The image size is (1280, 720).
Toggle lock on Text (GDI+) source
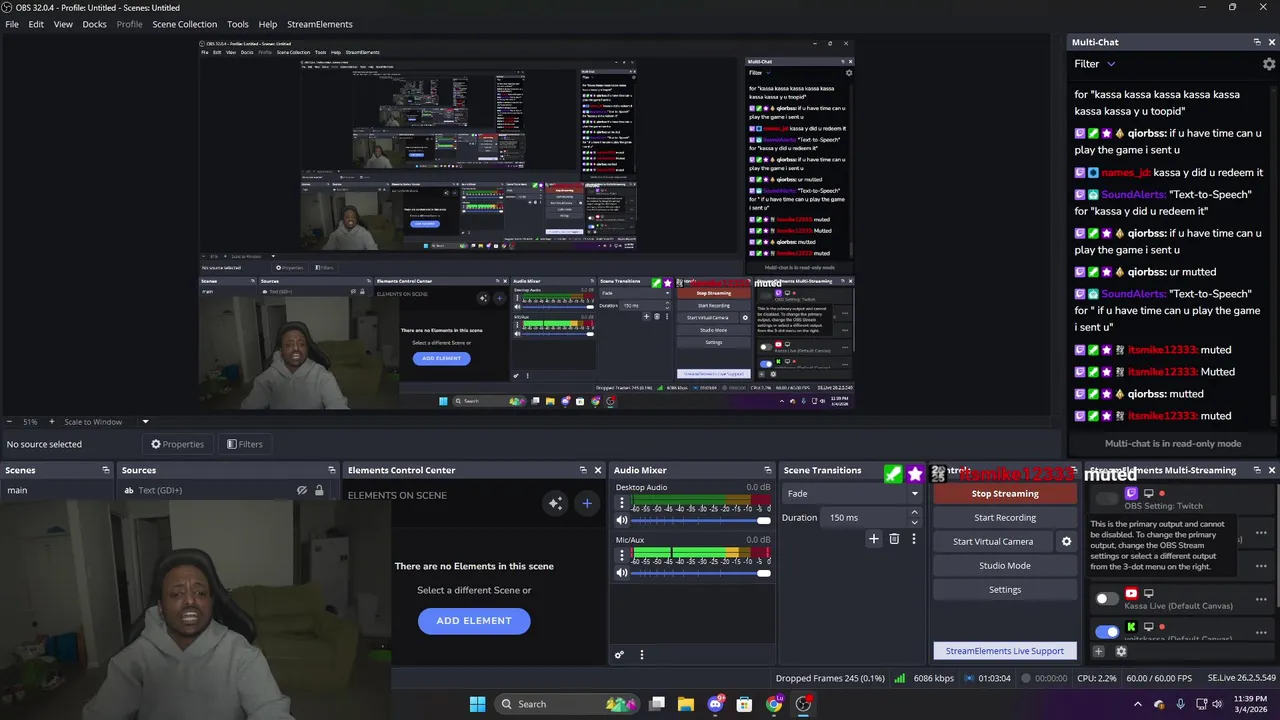pyautogui.click(x=319, y=490)
